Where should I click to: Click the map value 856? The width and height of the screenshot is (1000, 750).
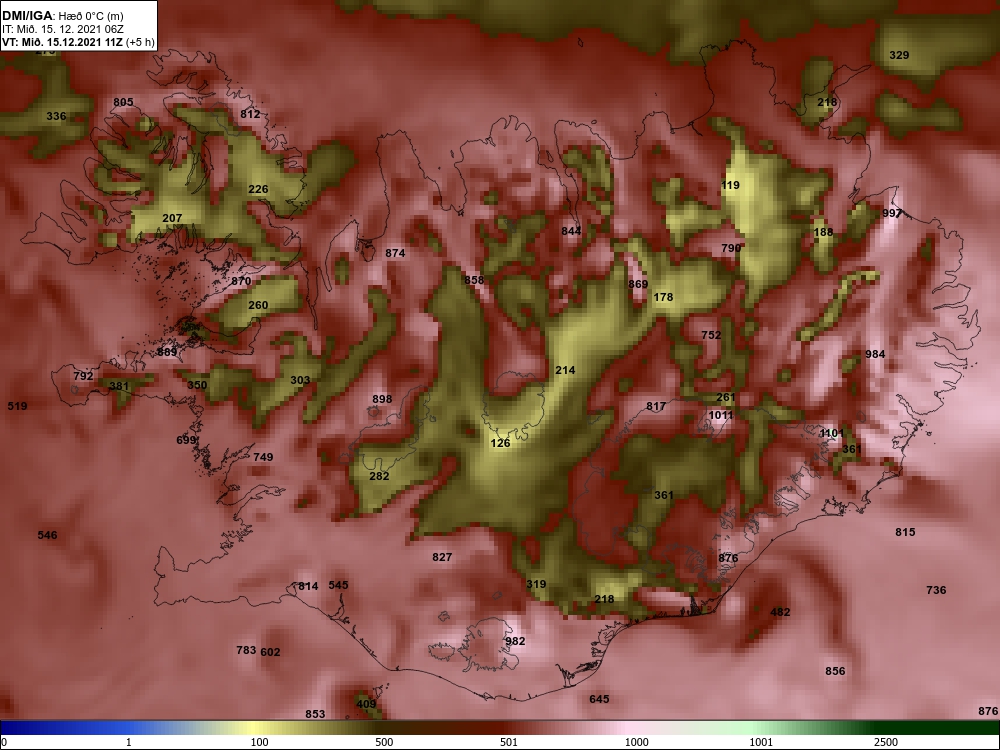pyautogui.click(x=835, y=672)
